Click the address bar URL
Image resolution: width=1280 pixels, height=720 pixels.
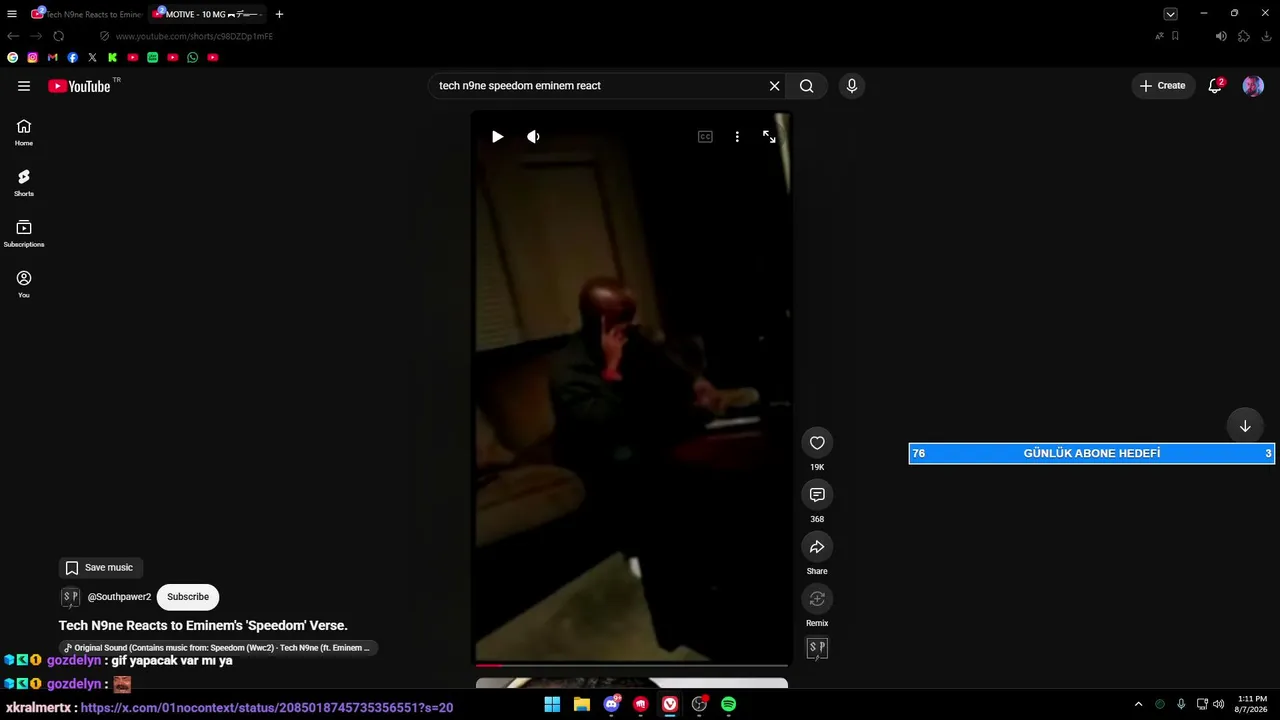tap(194, 36)
